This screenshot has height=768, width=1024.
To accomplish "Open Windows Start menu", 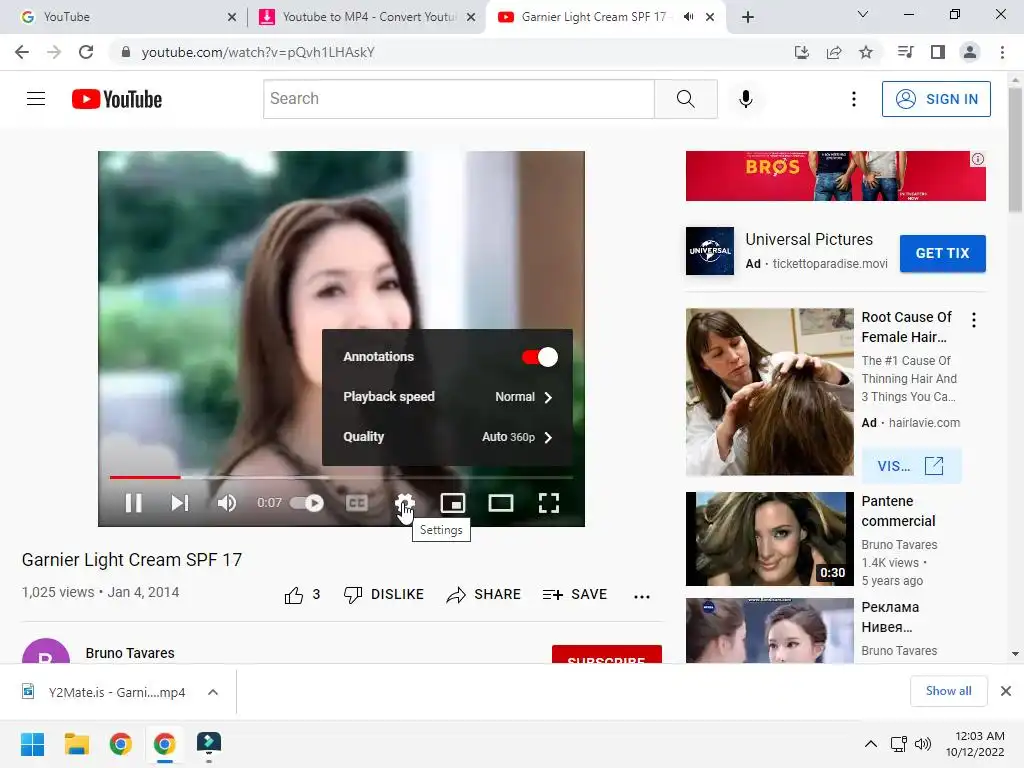I will [33, 744].
